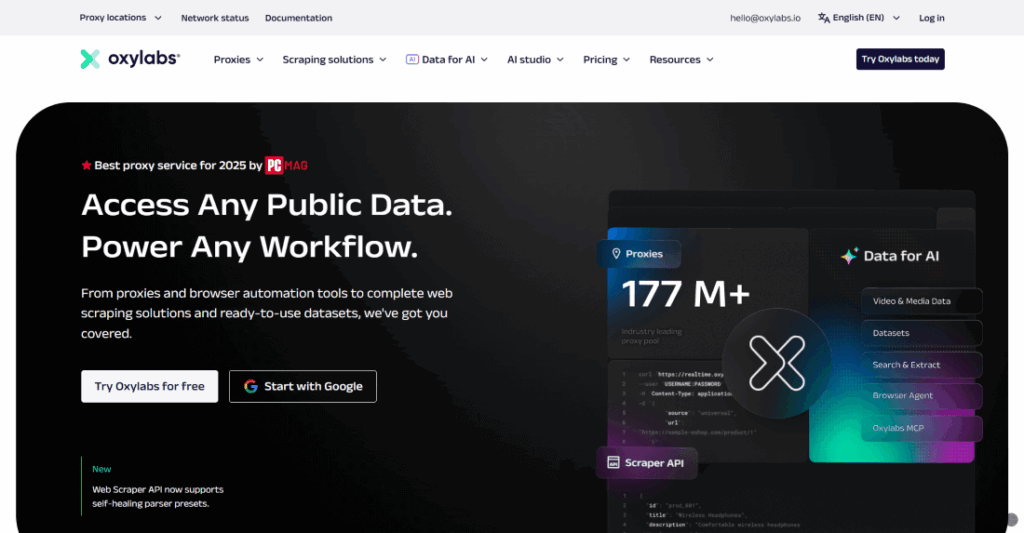Select the Search & Extract chip
1024x533 pixels.
point(921,365)
